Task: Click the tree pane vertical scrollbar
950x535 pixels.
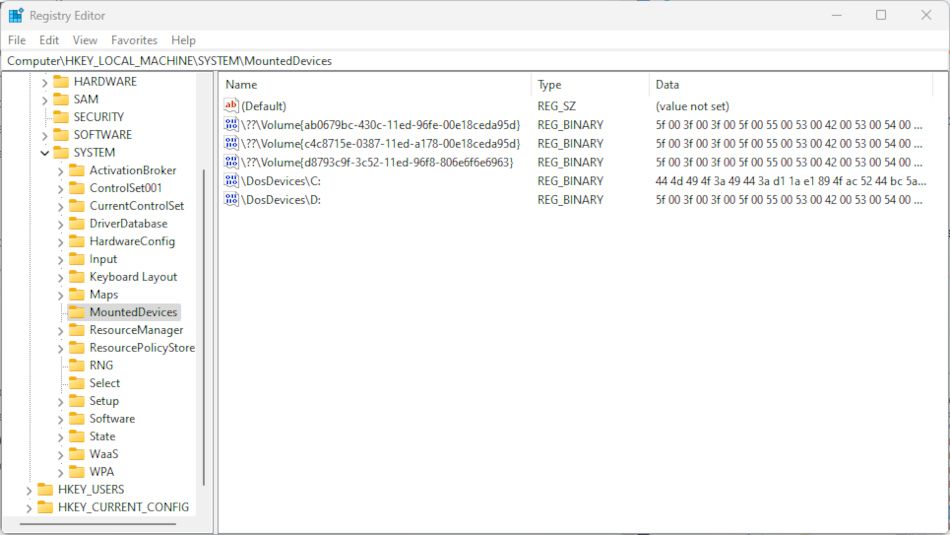Action: point(204,327)
